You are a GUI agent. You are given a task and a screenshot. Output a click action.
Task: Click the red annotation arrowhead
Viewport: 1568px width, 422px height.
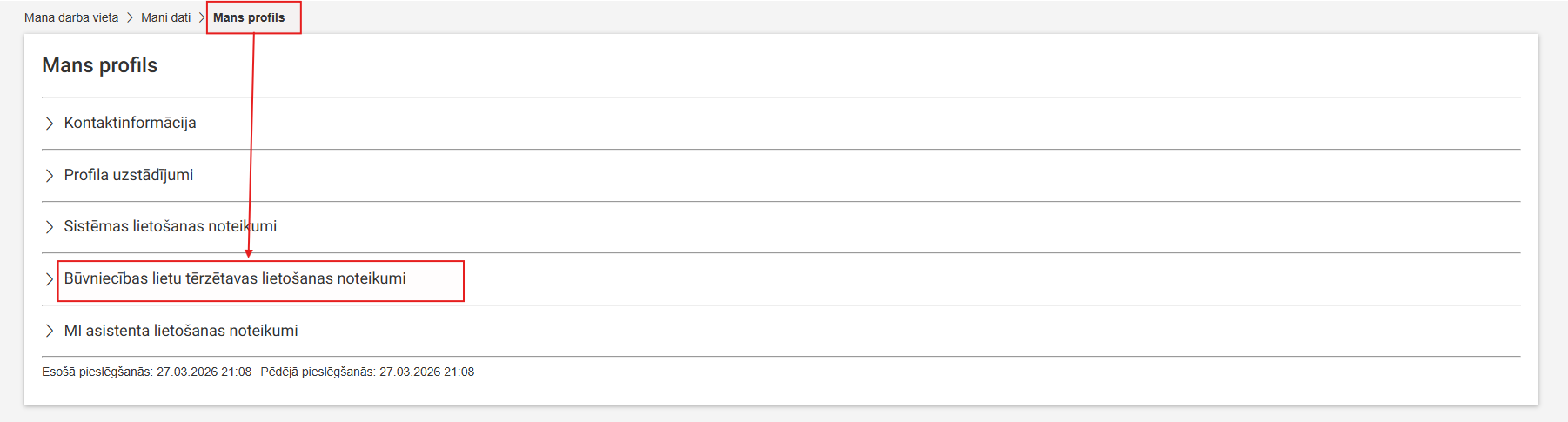click(249, 253)
